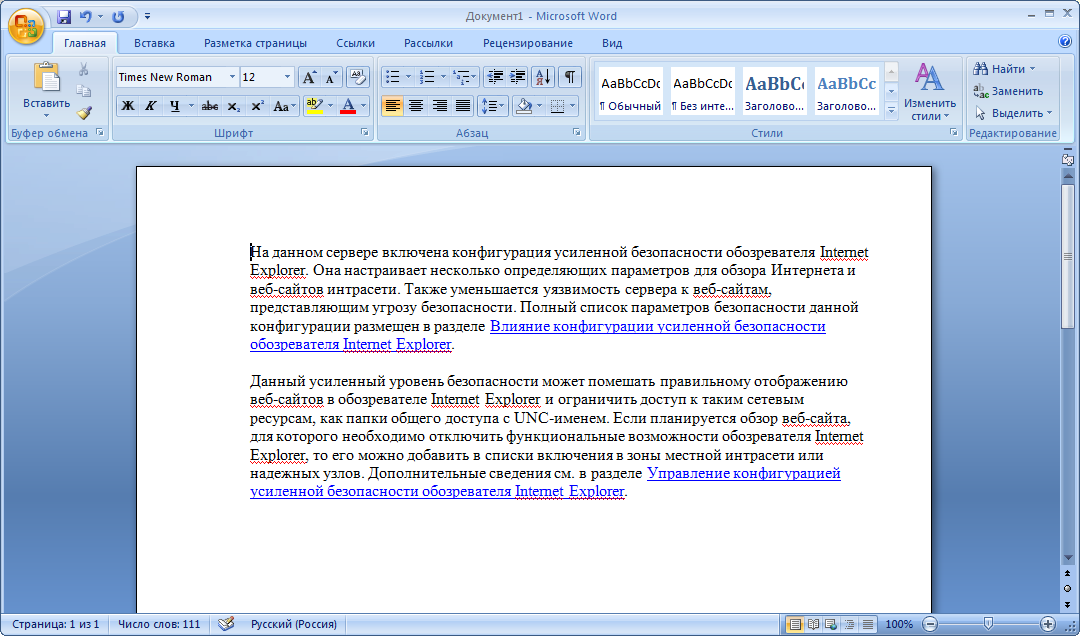Open the round Office button menu

tap(26, 26)
